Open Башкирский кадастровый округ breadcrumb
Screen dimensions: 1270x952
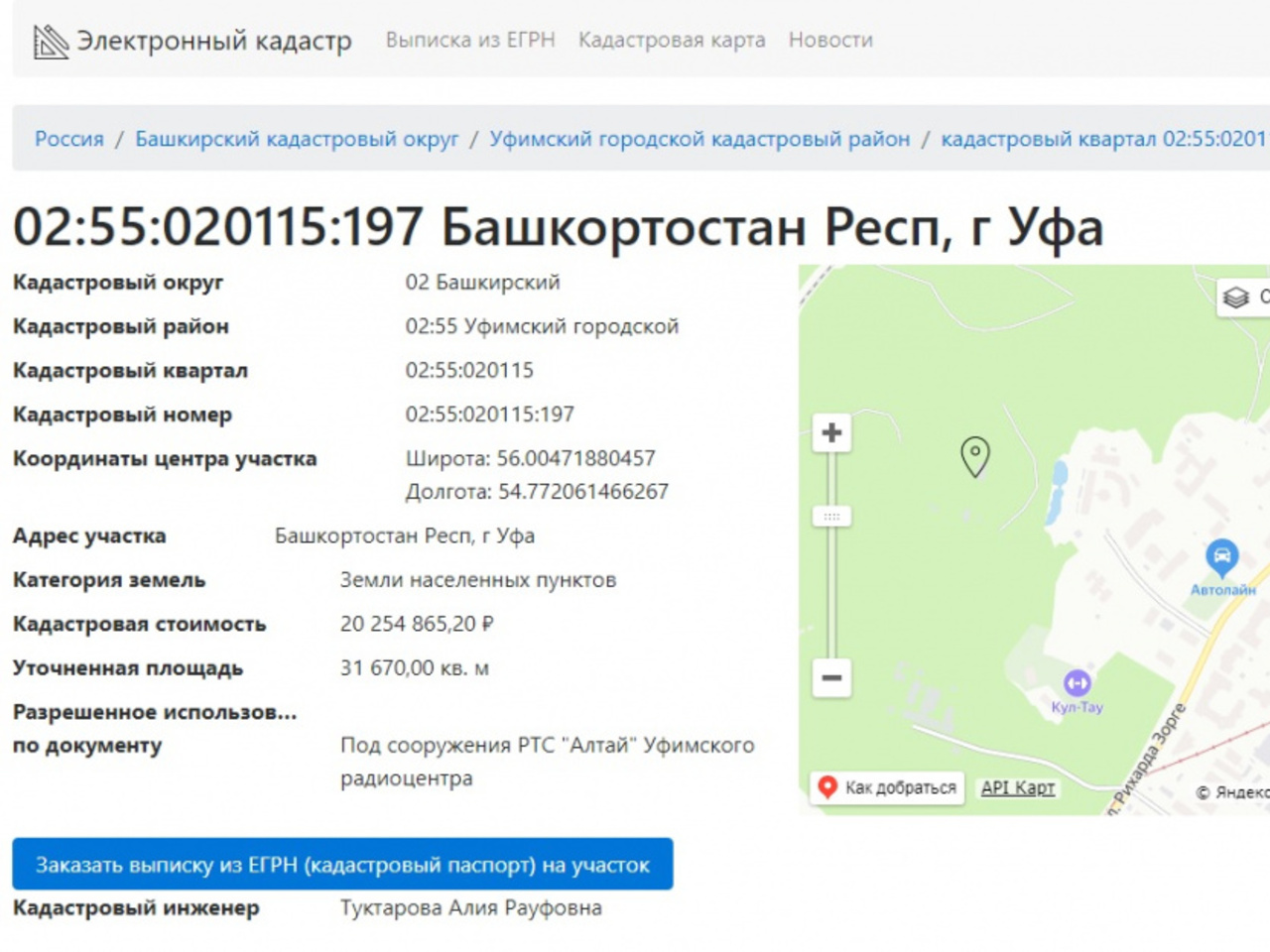pyautogui.click(x=297, y=139)
